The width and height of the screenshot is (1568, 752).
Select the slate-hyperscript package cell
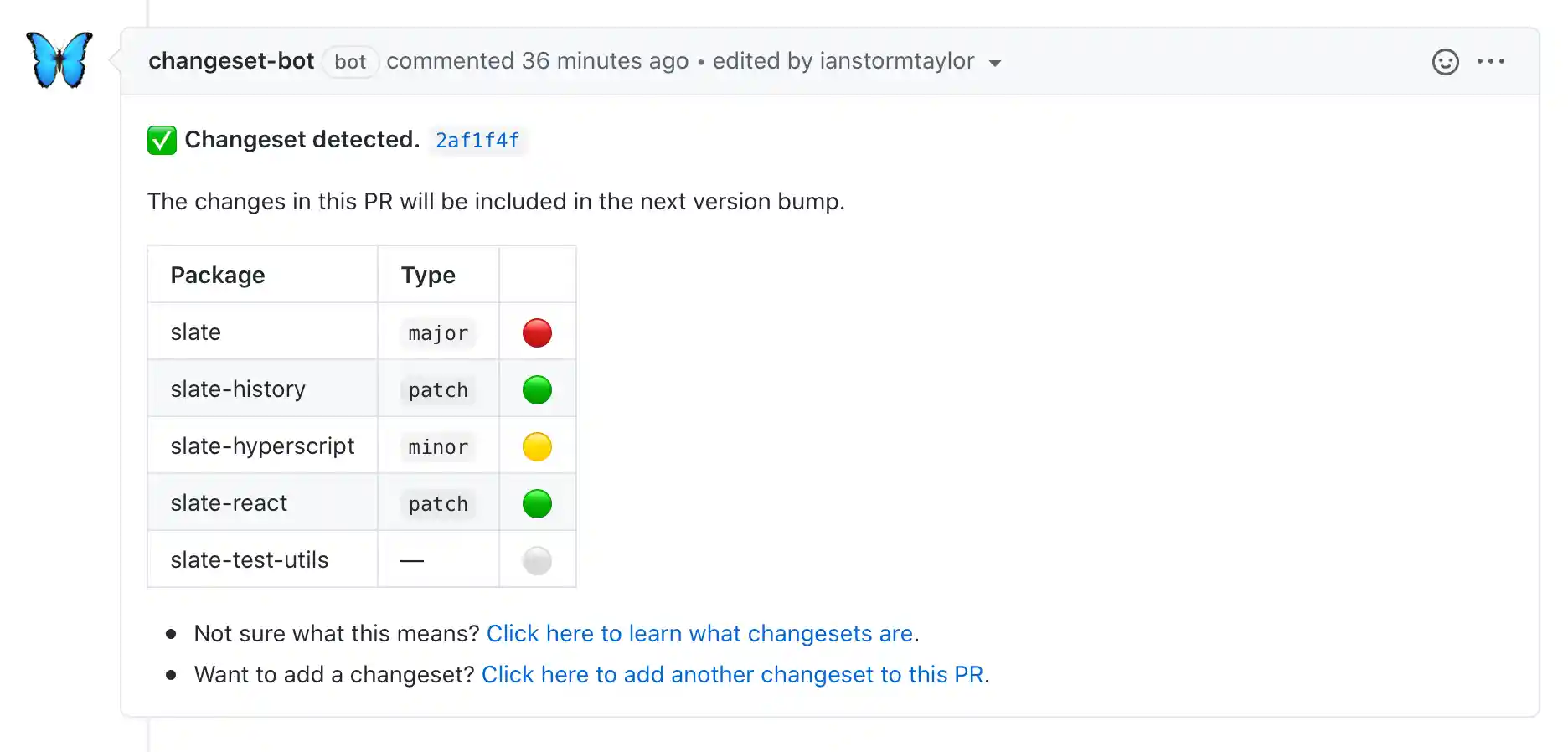point(262,446)
